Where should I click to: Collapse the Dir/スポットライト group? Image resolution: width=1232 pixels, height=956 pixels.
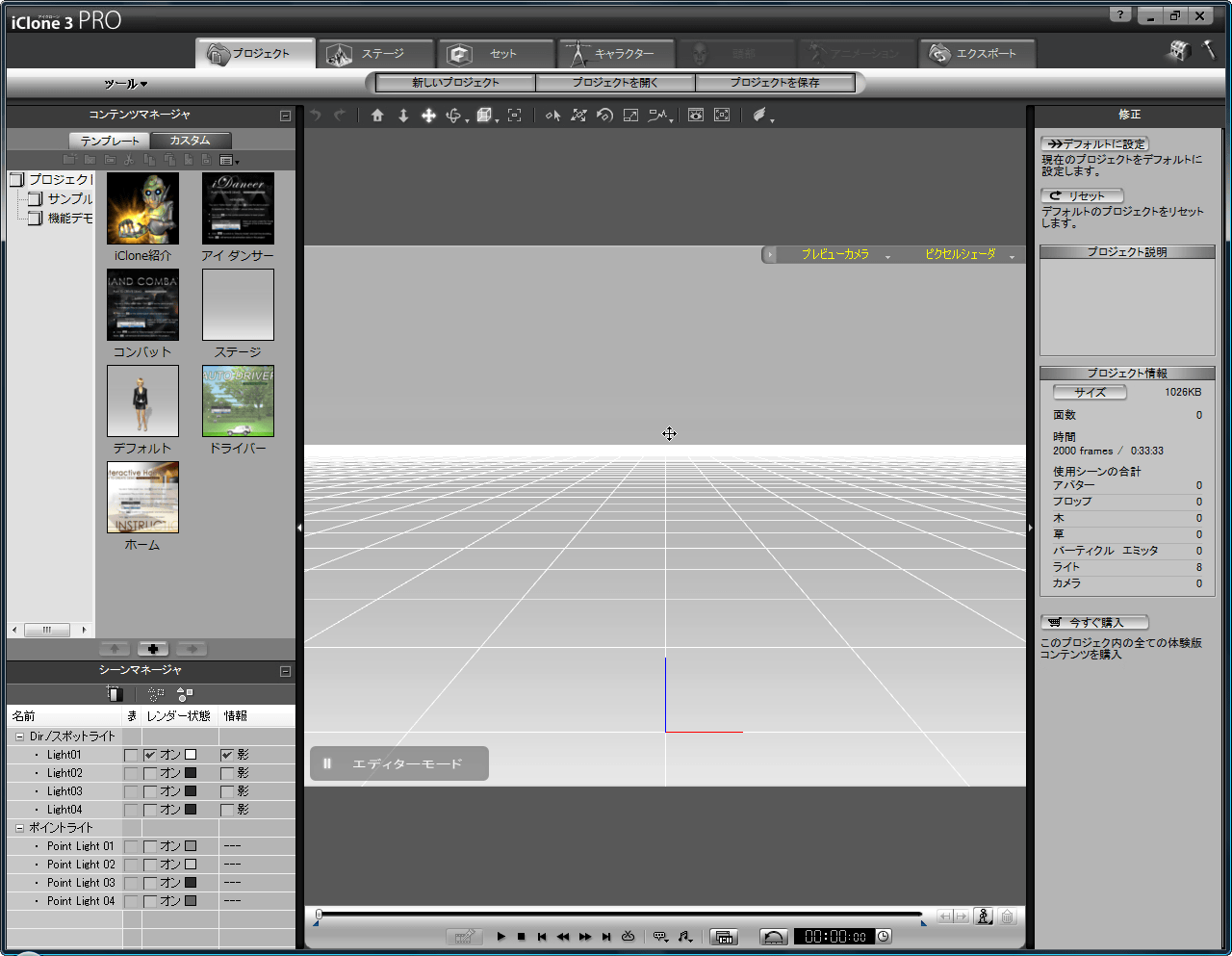[19, 736]
